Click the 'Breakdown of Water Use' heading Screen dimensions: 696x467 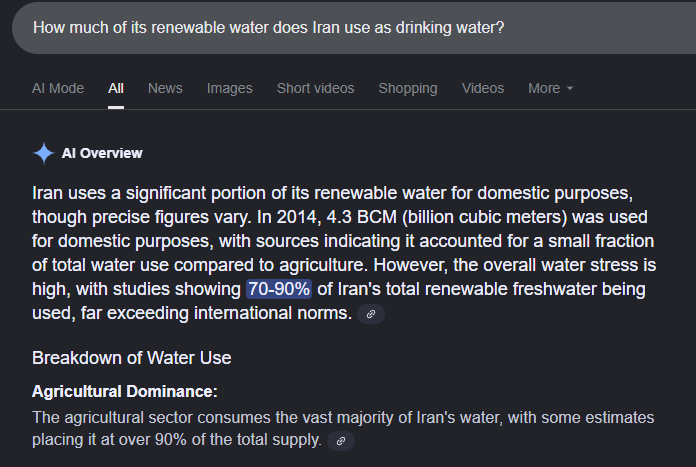(x=131, y=358)
